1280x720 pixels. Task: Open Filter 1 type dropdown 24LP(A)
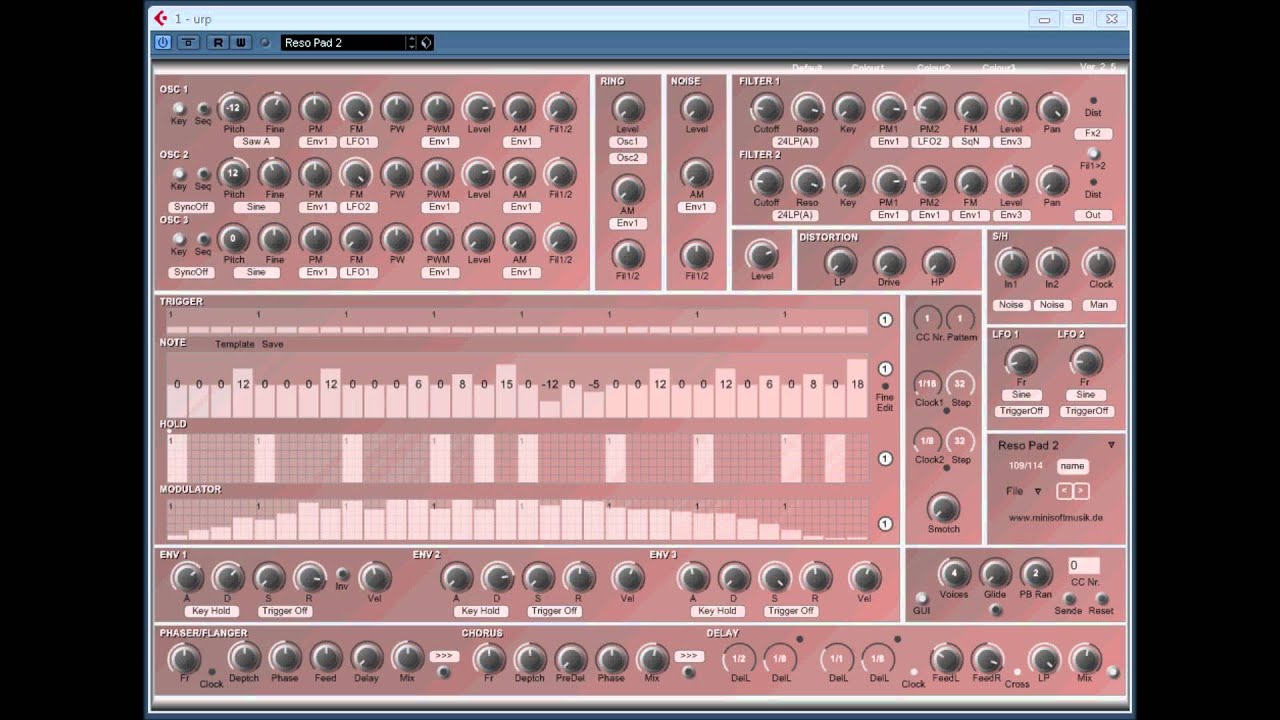[794, 142]
